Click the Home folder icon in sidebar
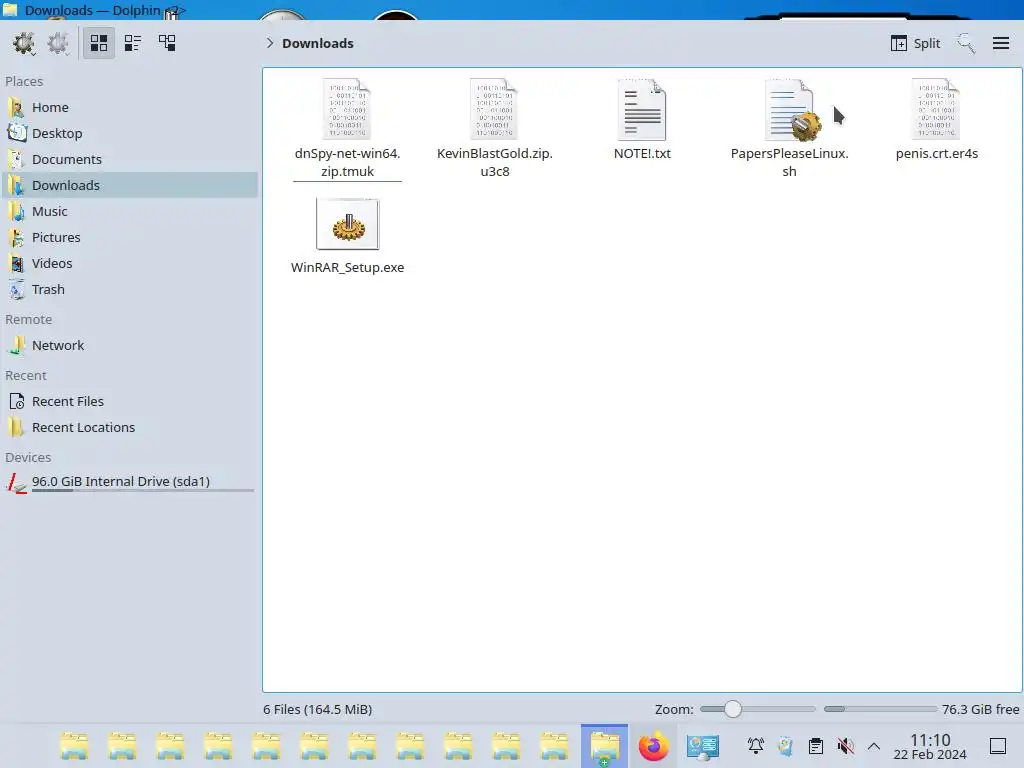 pos(16,107)
